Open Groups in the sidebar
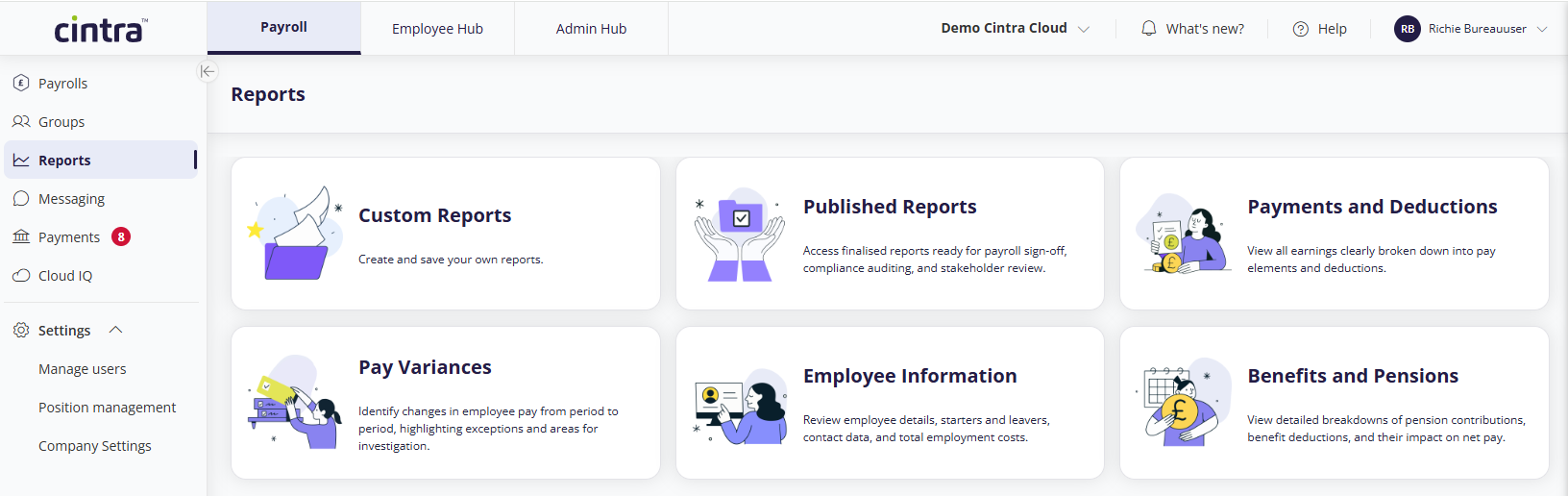The height and width of the screenshot is (496, 1568). [101, 121]
